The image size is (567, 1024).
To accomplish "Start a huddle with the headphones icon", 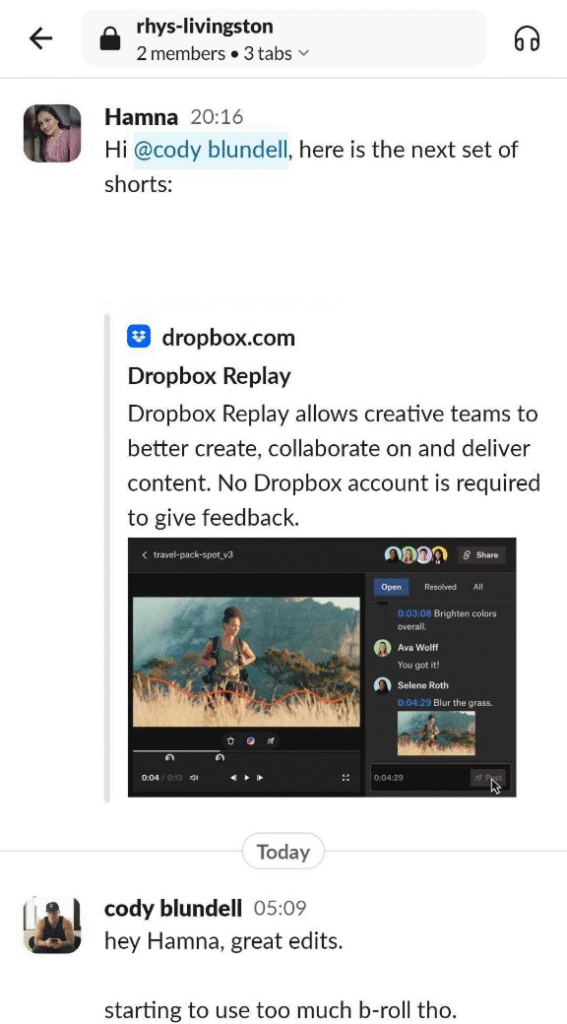I will pos(526,39).
